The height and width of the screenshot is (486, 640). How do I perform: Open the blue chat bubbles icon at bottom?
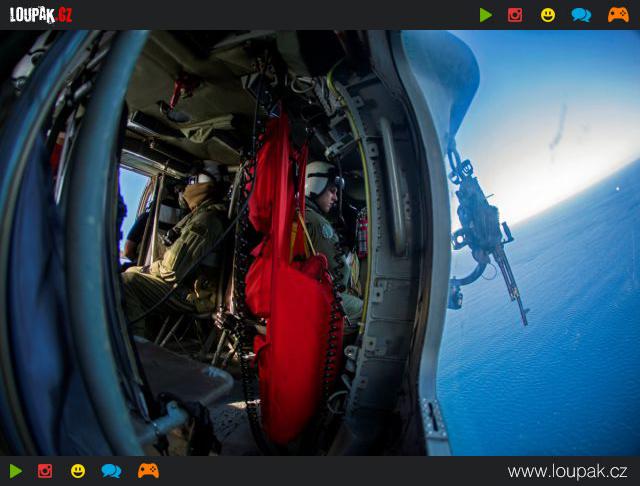111,471
